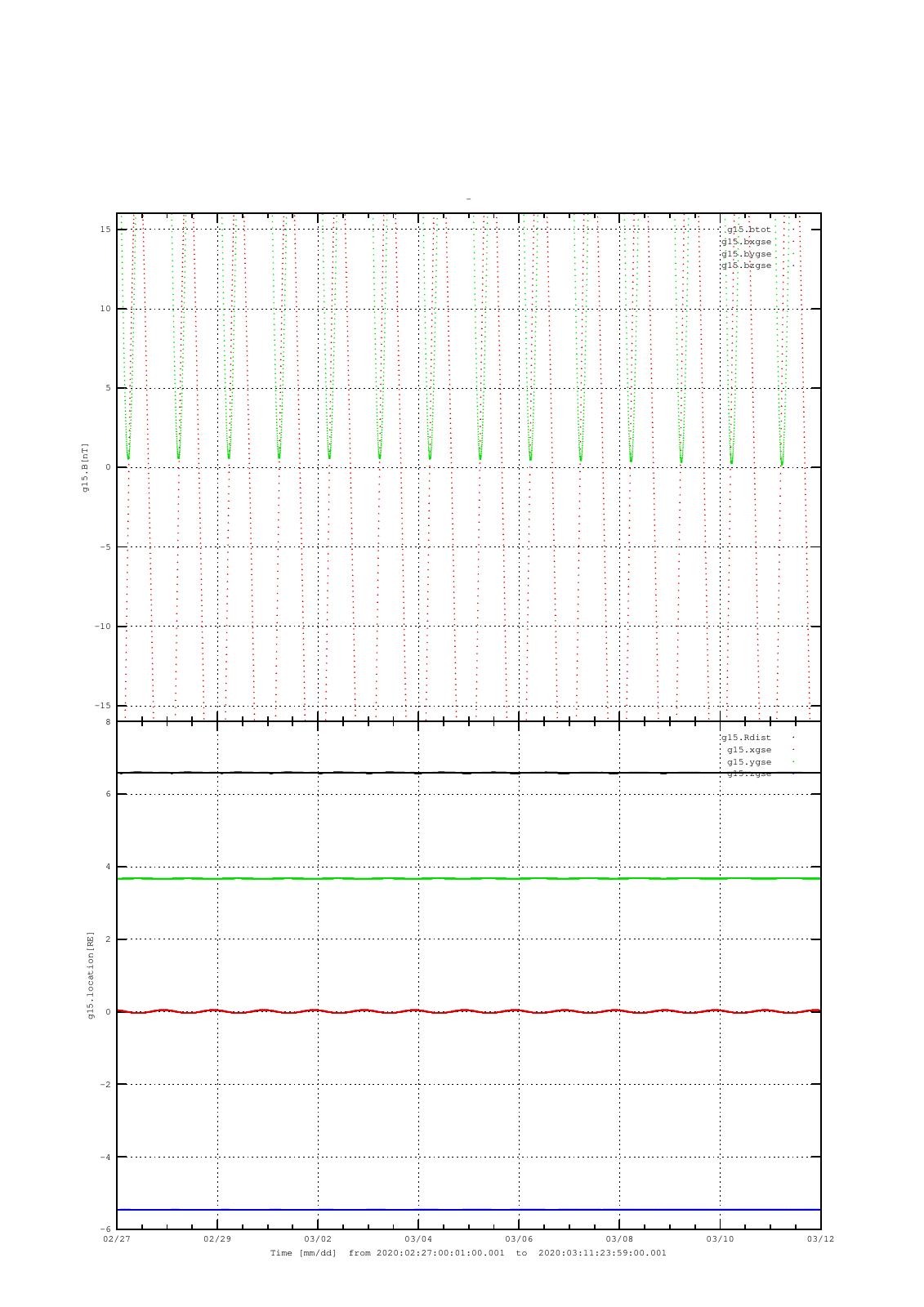Select the -6 tick on the location axis
The image size is (924, 1307).
pyautogui.click(x=105, y=1229)
